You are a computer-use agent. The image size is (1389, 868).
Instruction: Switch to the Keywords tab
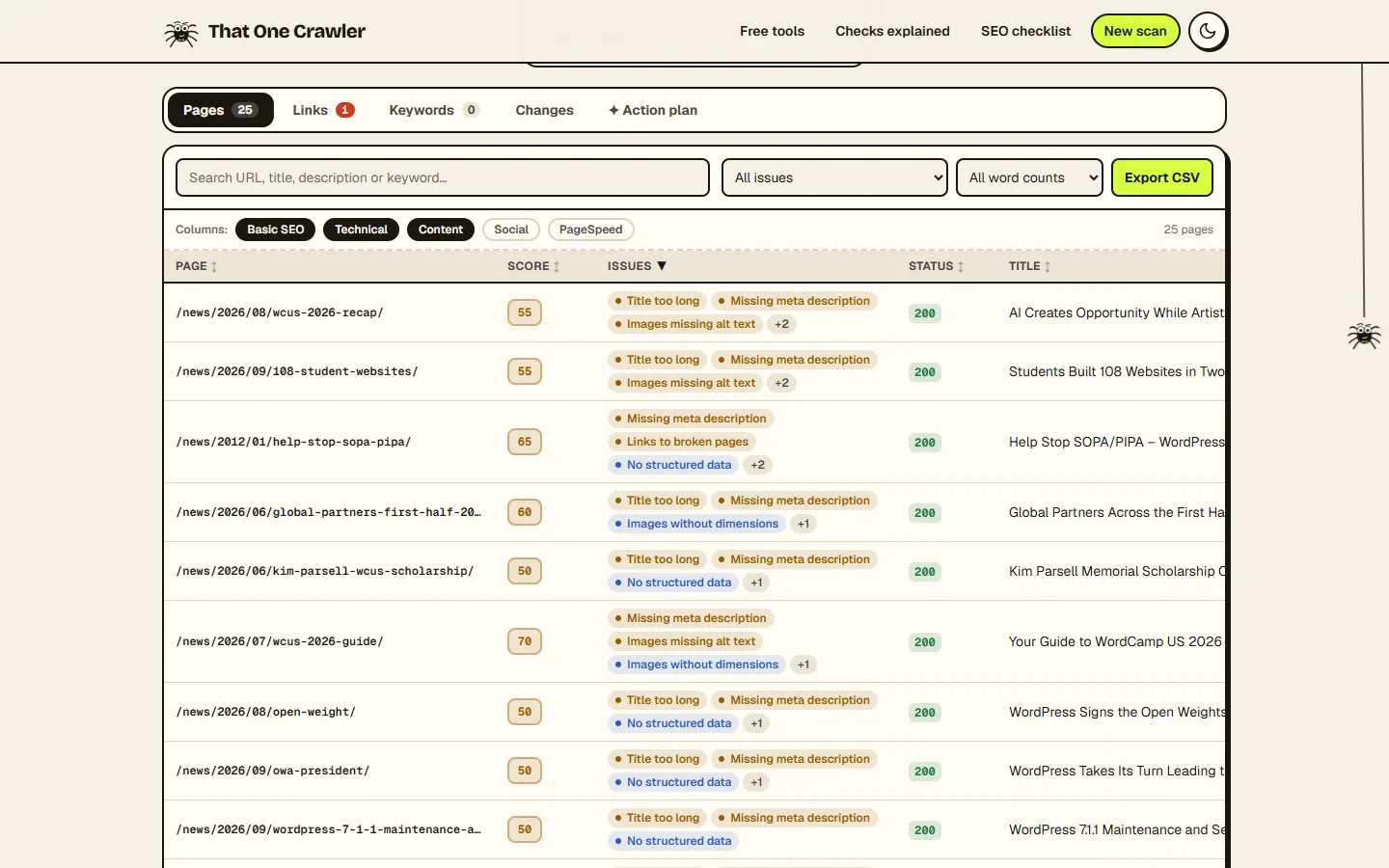434,110
